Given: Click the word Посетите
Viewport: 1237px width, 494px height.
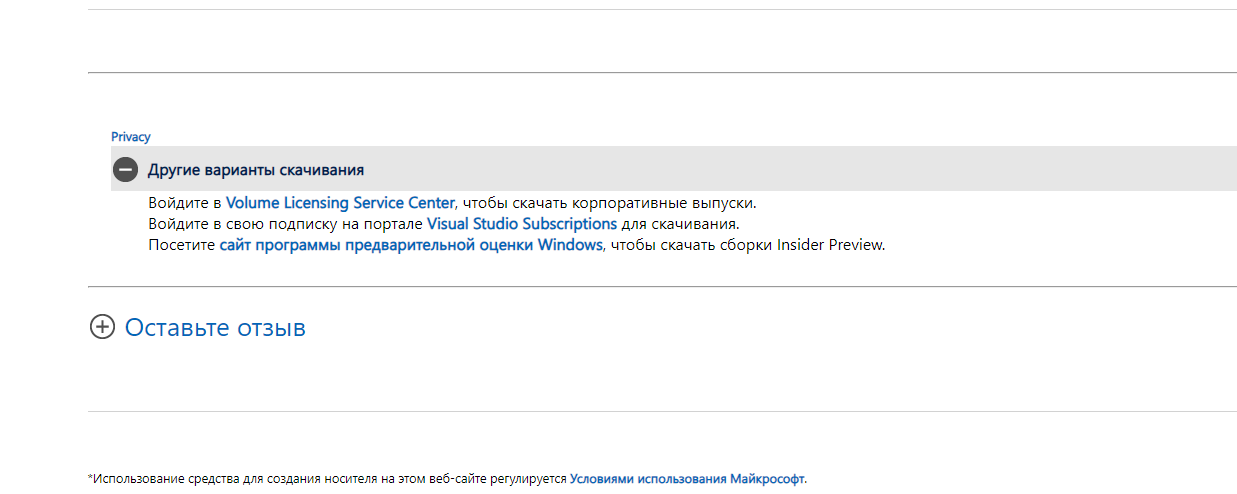Looking at the screenshot, I should click(182, 244).
